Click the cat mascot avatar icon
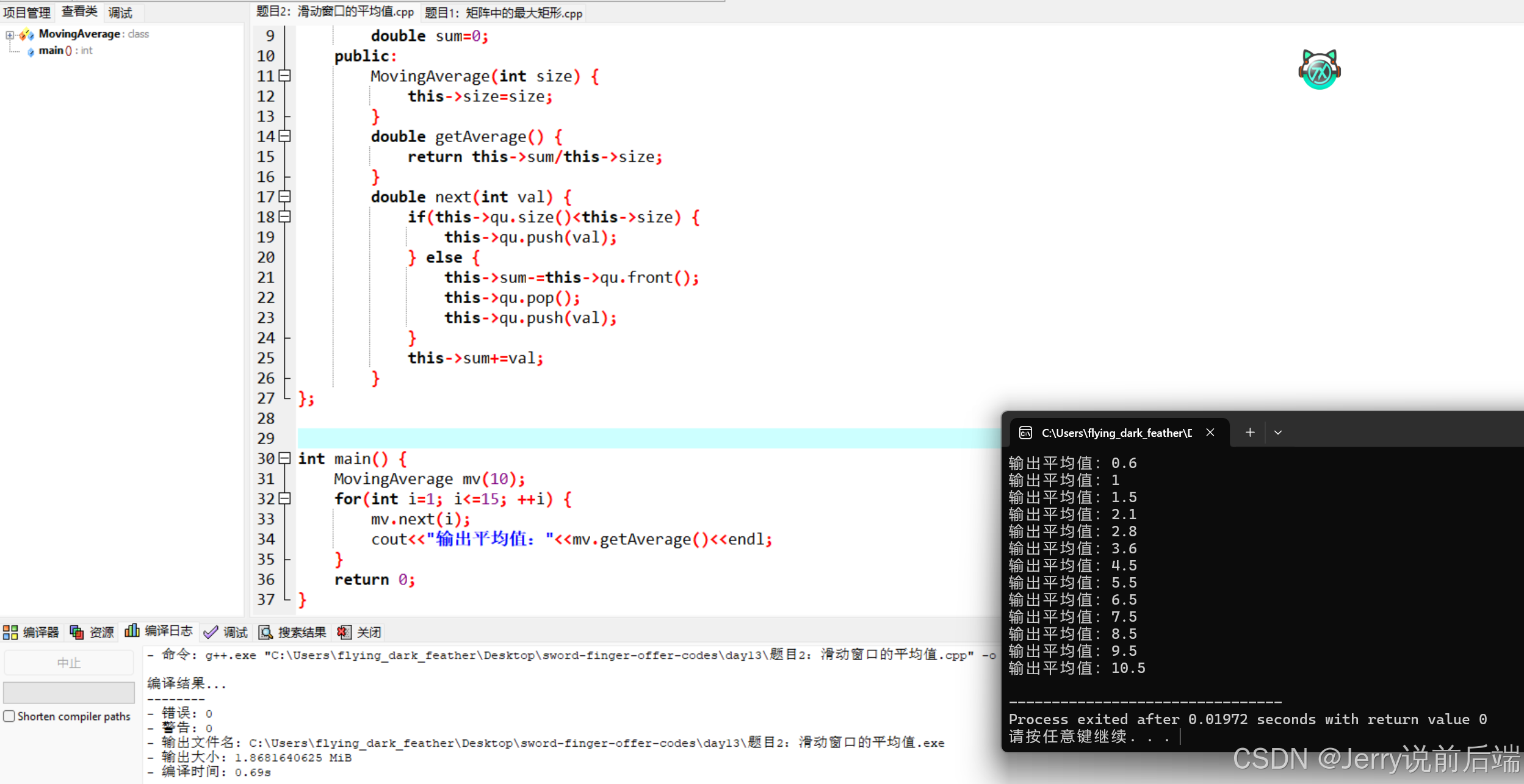The height and width of the screenshot is (784, 1524). pos(1319,70)
